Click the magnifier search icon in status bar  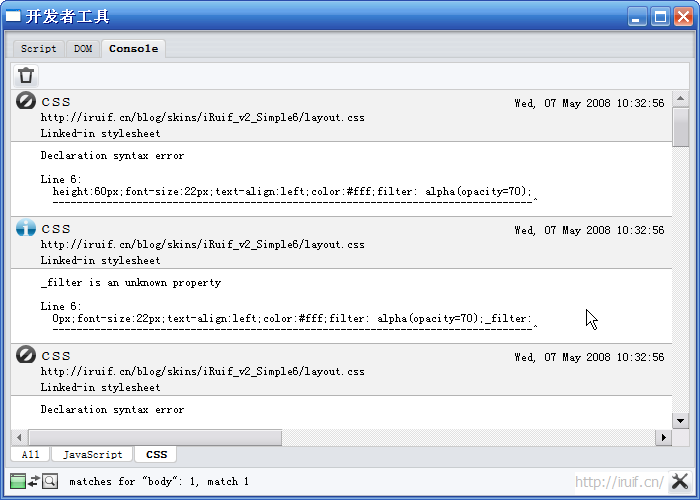[x=49, y=481]
